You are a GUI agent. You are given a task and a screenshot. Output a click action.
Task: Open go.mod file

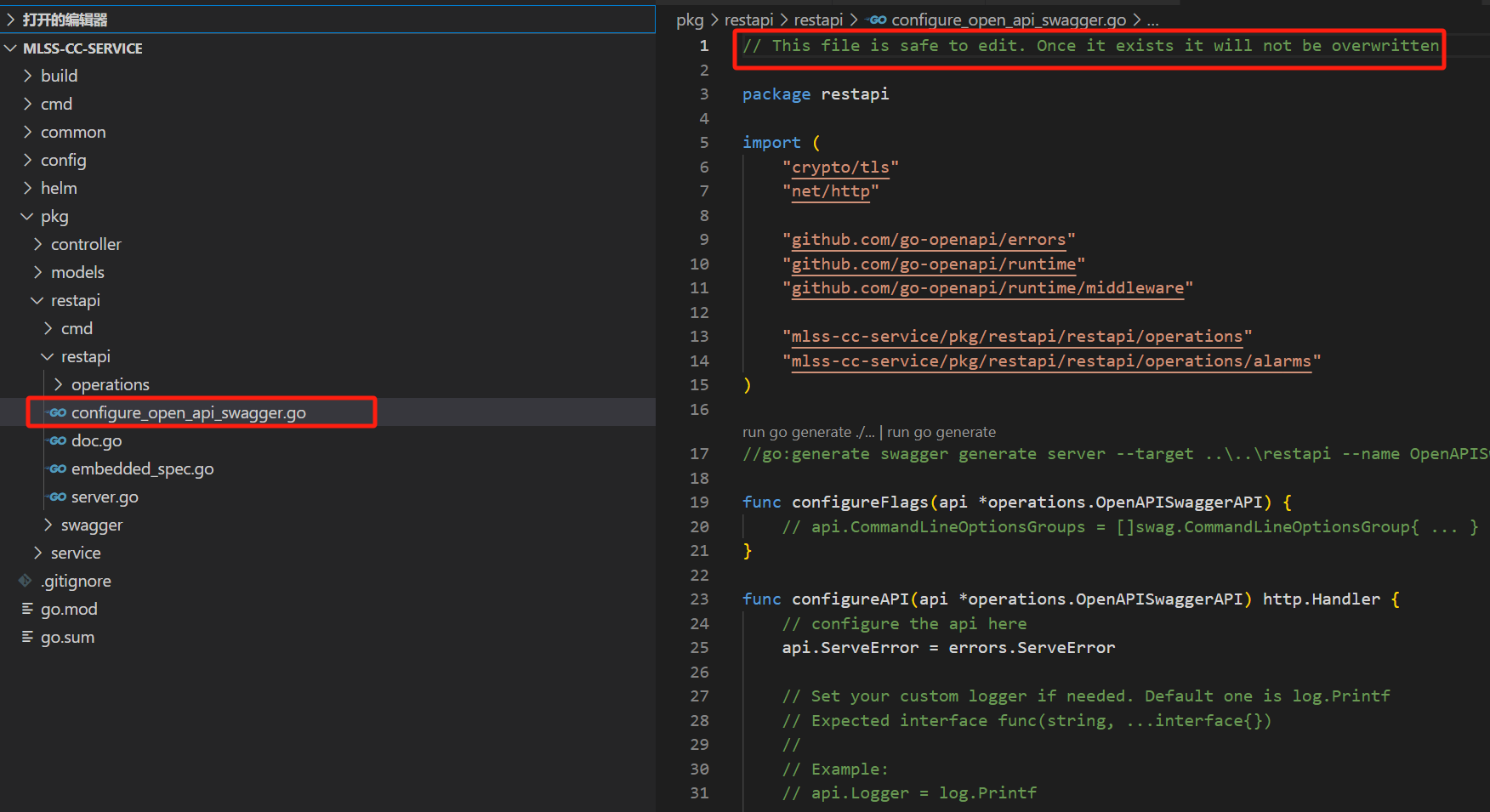tap(69, 609)
